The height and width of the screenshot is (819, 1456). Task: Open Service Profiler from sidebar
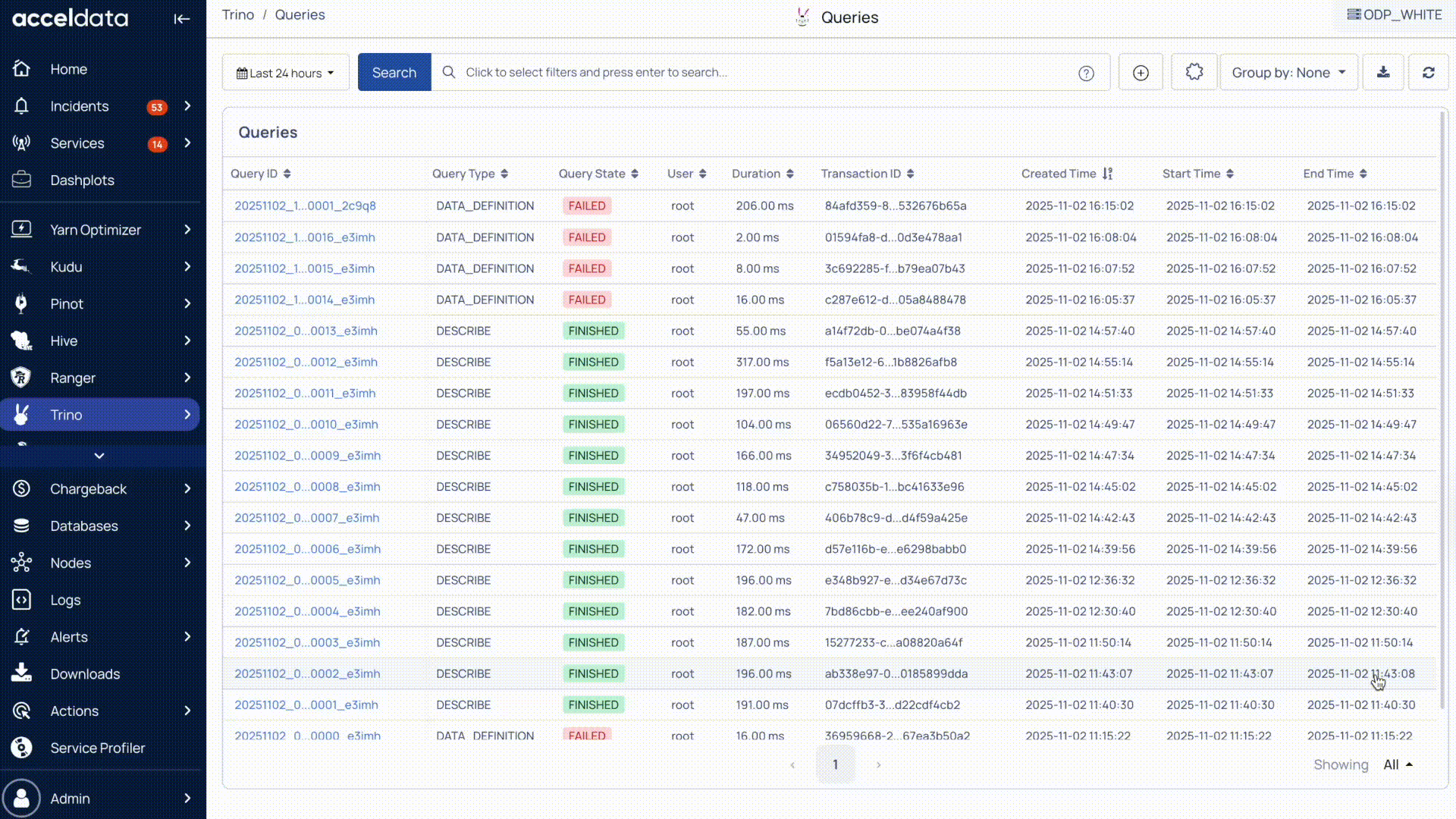point(97,748)
